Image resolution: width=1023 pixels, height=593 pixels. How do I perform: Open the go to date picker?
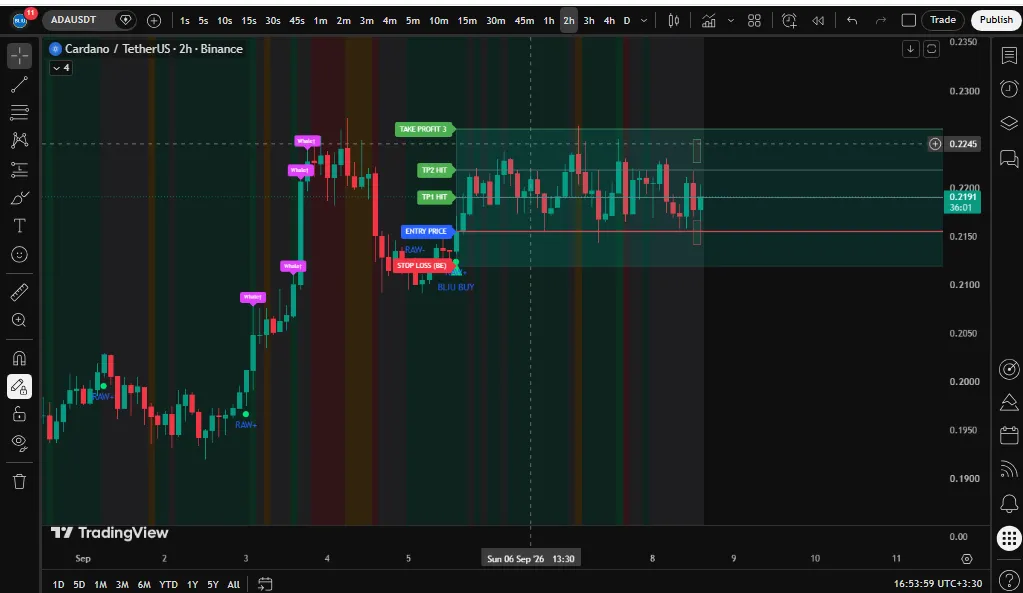click(x=264, y=584)
